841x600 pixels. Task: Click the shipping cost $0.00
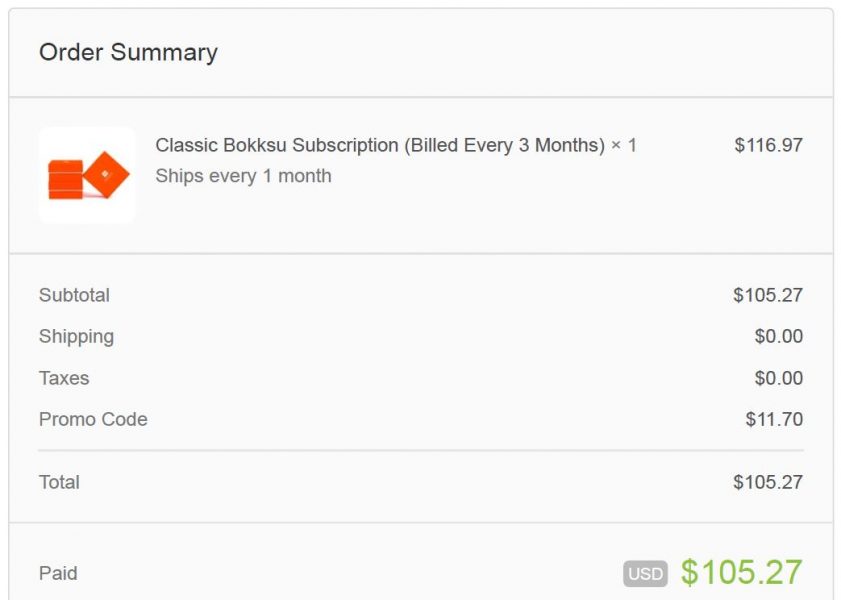click(779, 336)
